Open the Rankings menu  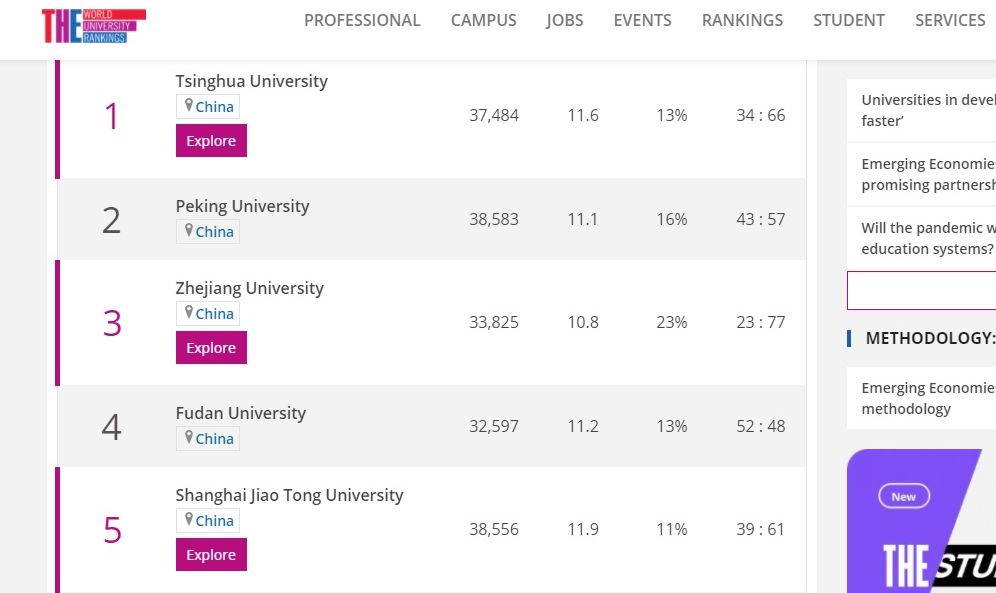[743, 20]
